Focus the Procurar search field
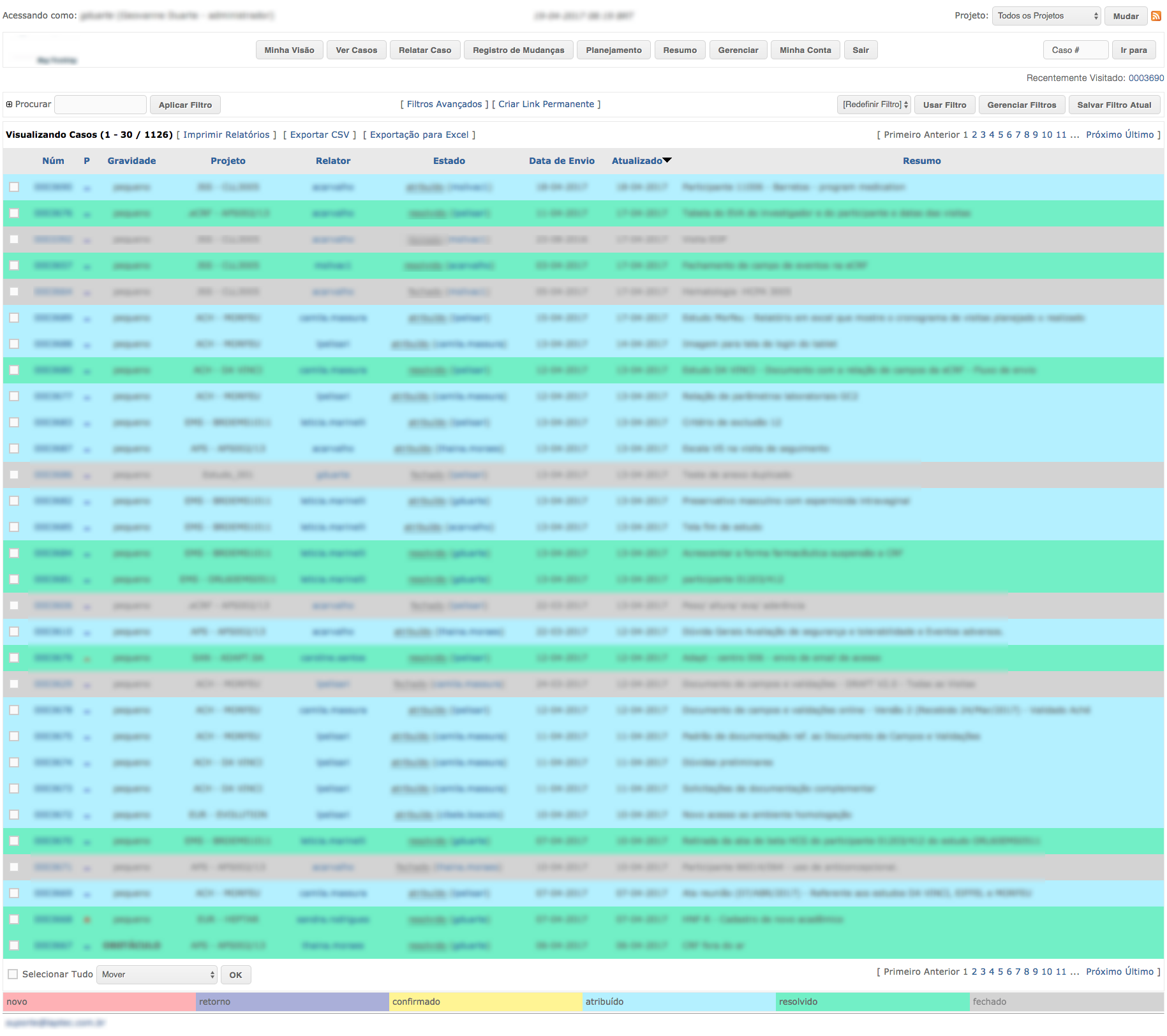Image resolution: width=1167 pixels, height=1036 pixels. click(100, 105)
